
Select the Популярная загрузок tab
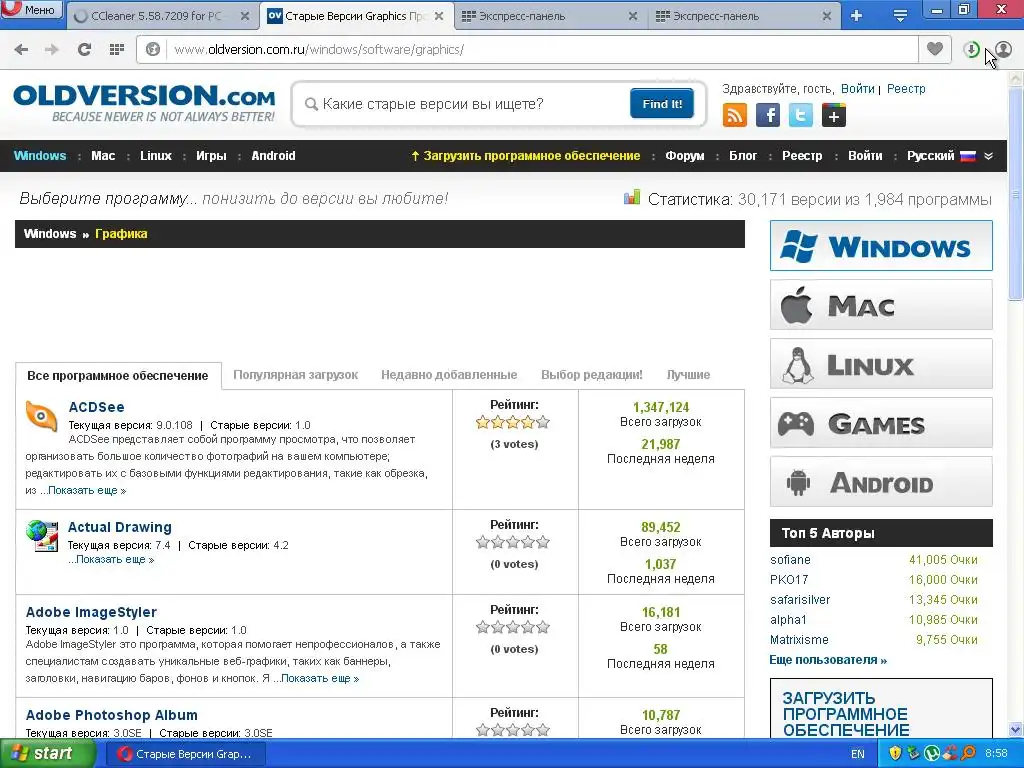[x=295, y=375]
